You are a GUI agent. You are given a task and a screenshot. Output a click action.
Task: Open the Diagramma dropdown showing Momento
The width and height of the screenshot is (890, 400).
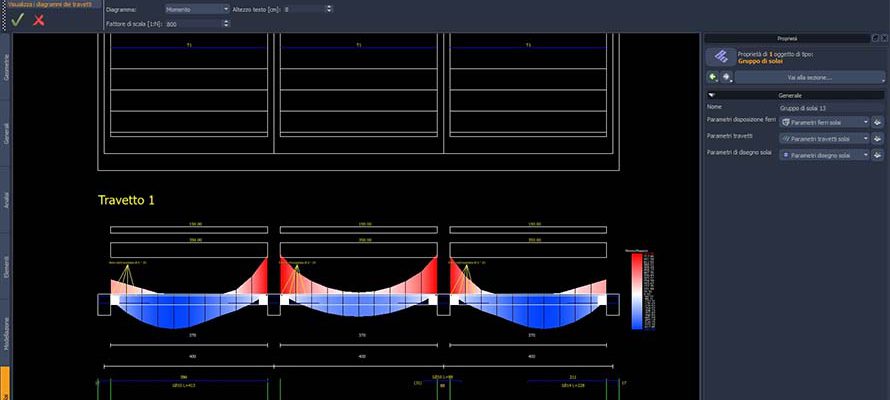point(198,9)
